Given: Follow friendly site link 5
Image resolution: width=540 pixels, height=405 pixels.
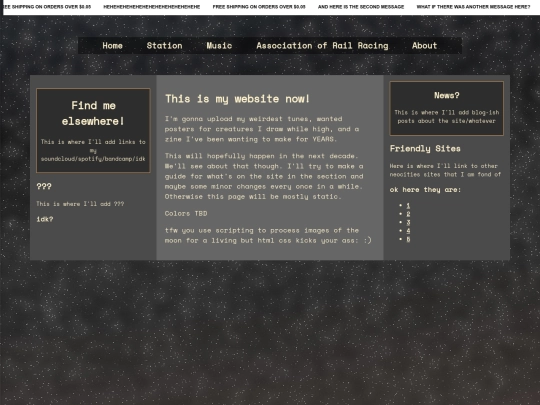Looking at the screenshot, I should [x=408, y=239].
